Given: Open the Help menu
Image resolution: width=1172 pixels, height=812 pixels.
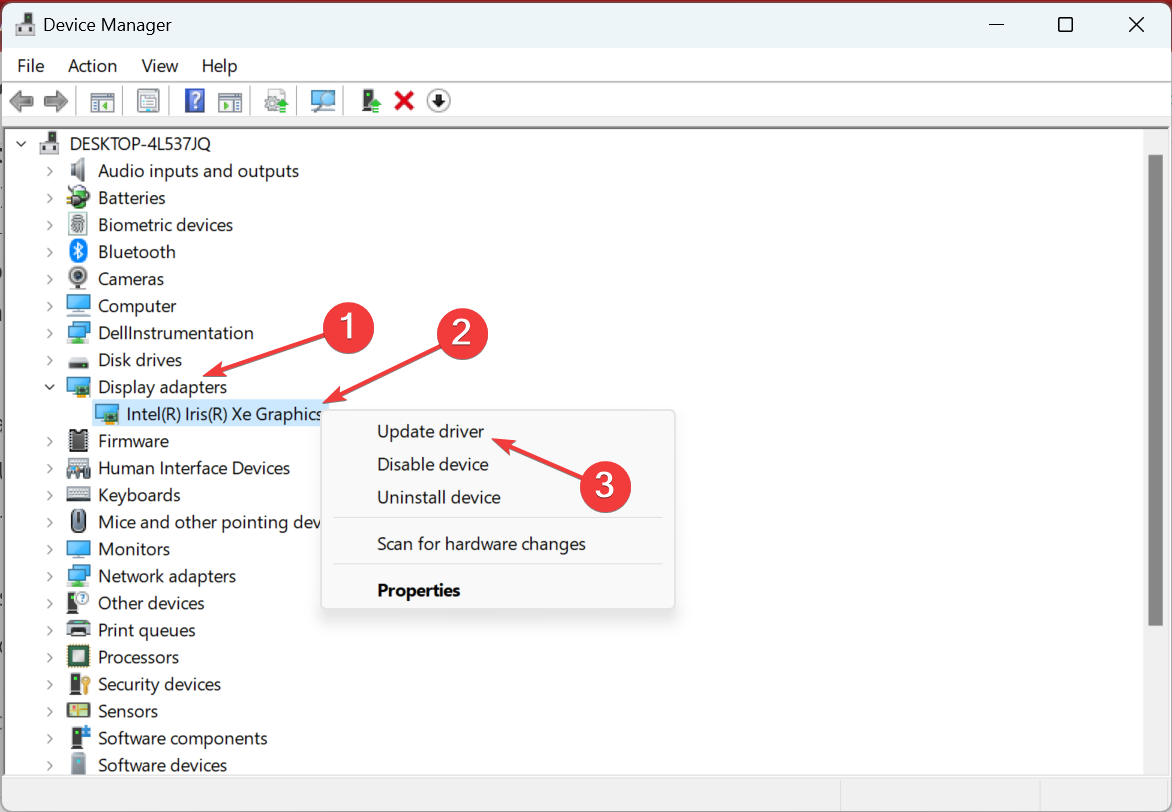Looking at the screenshot, I should tap(219, 66).
